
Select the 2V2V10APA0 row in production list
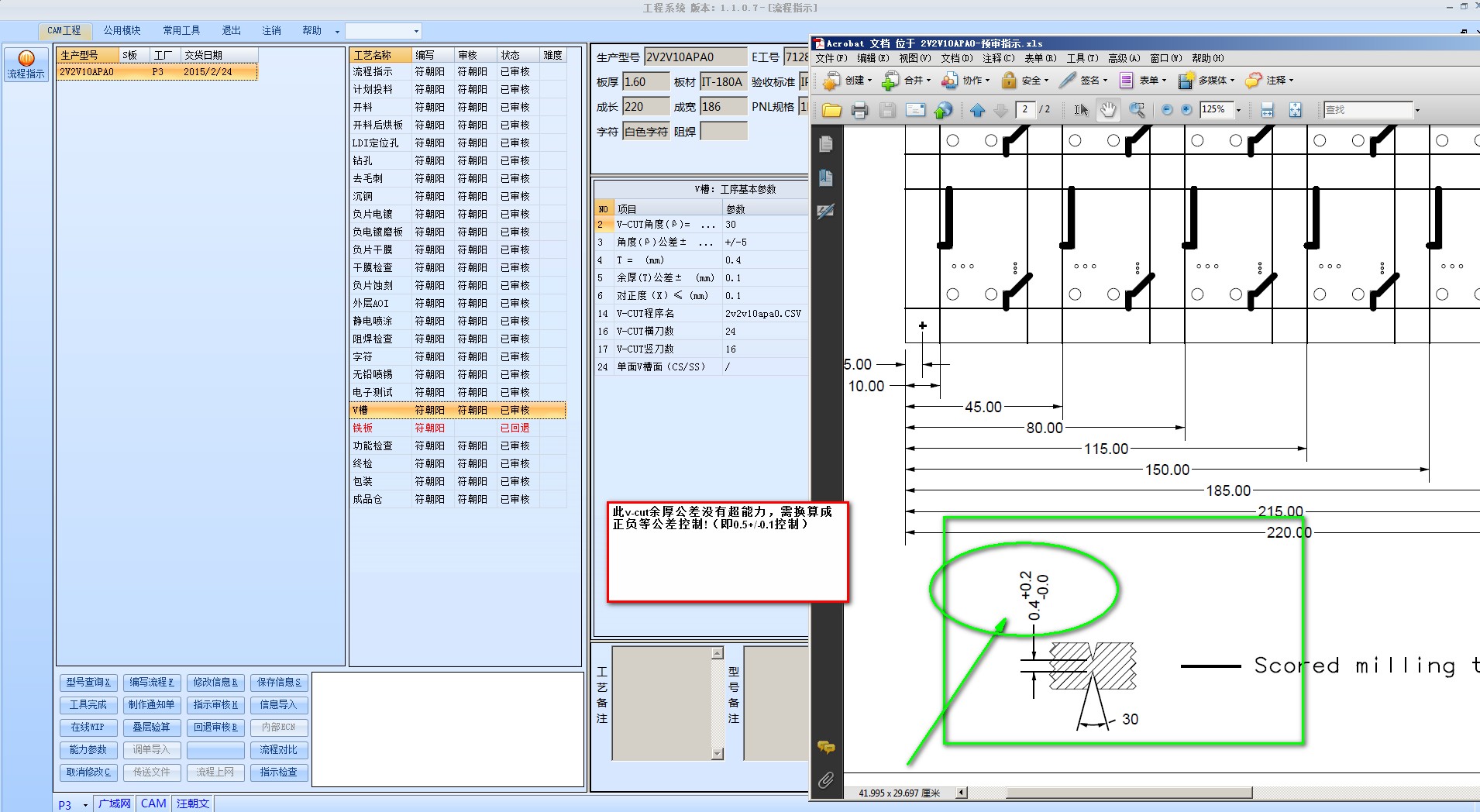pyautogui.click(x=157, y=72)
